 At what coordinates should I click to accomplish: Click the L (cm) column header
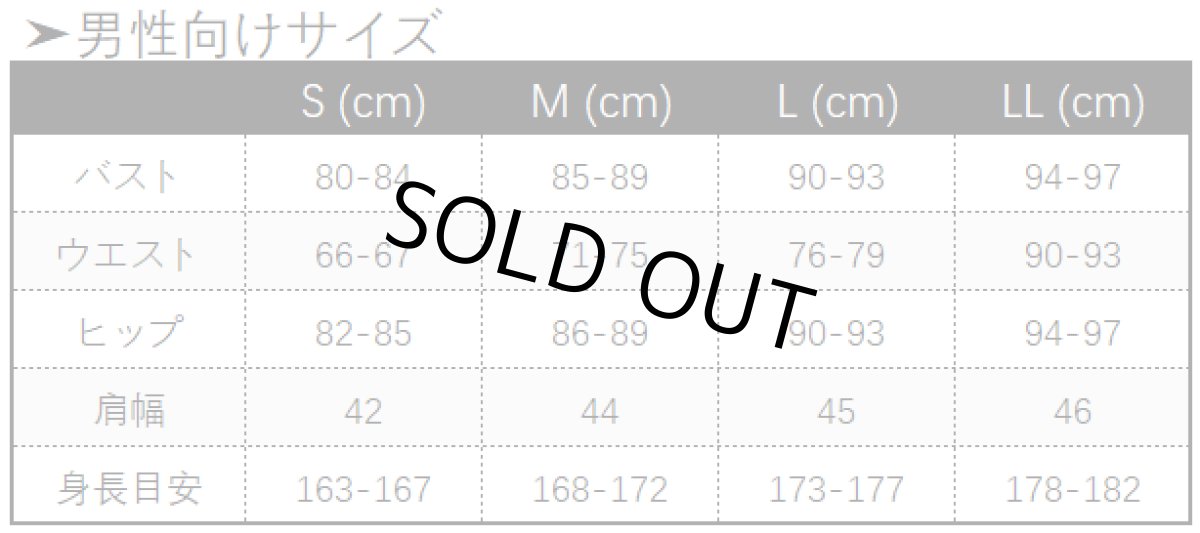[836, 102]
